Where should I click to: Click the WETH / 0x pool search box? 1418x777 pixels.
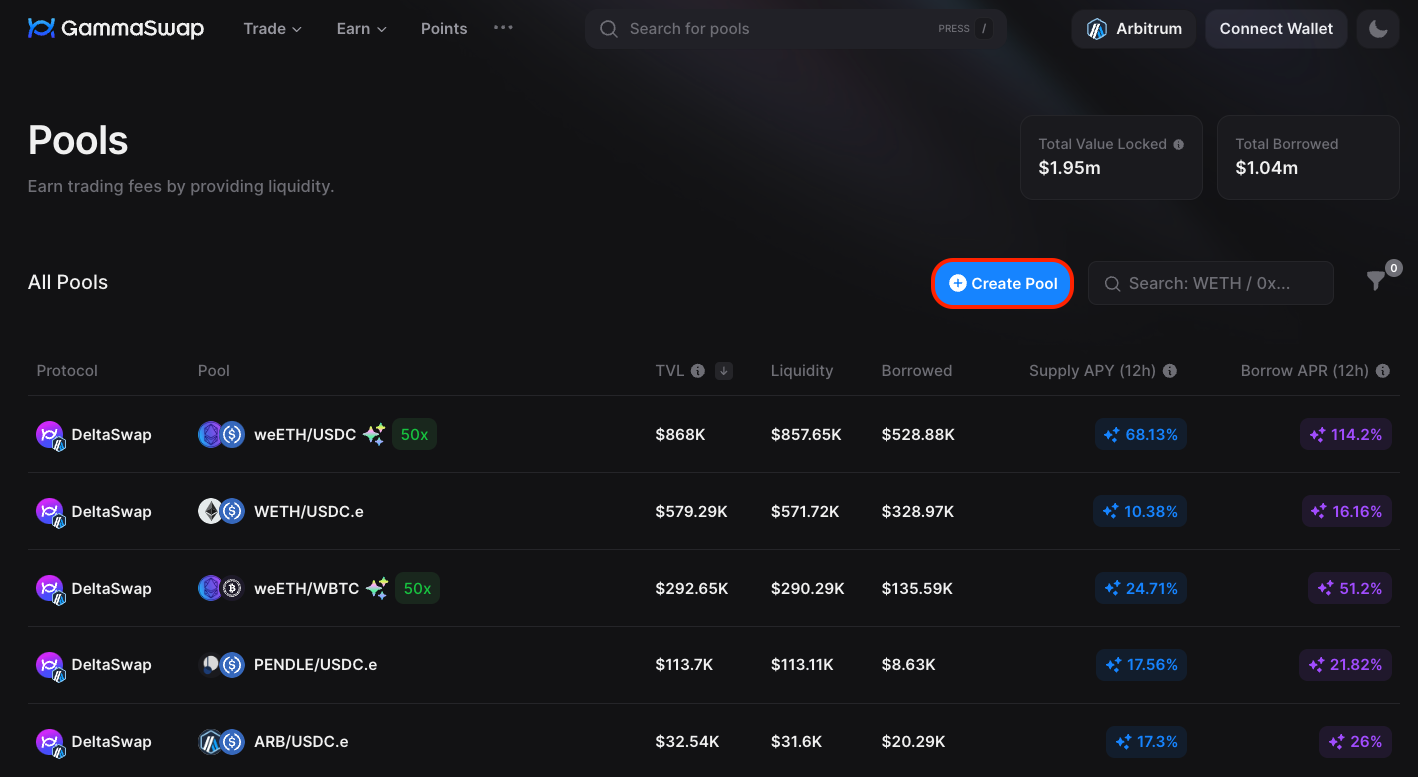point(1210,283)
